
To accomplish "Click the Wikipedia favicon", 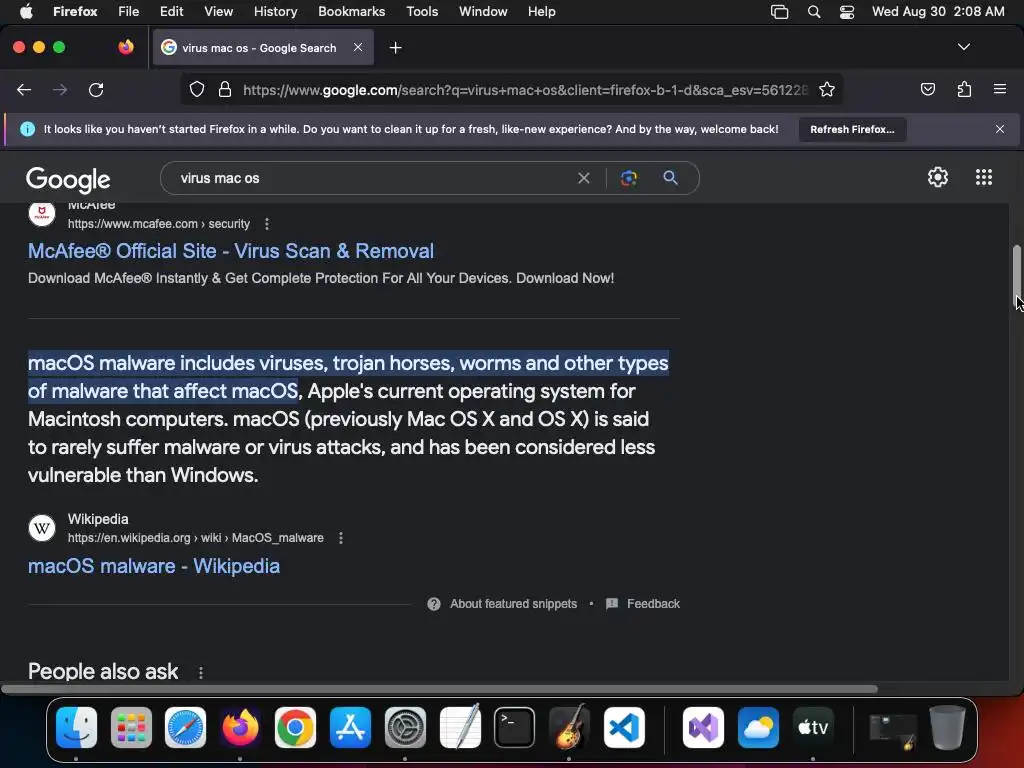I will [x=42, y=528].
